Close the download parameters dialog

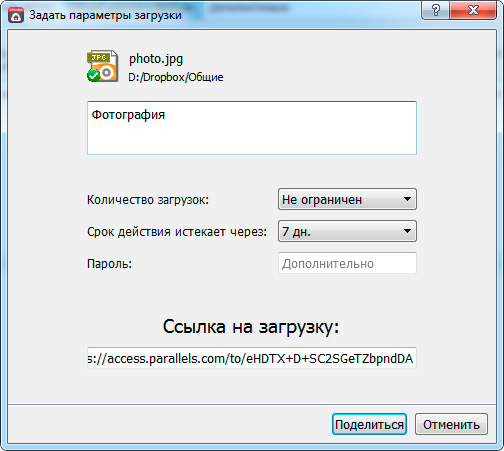[473, 10]
